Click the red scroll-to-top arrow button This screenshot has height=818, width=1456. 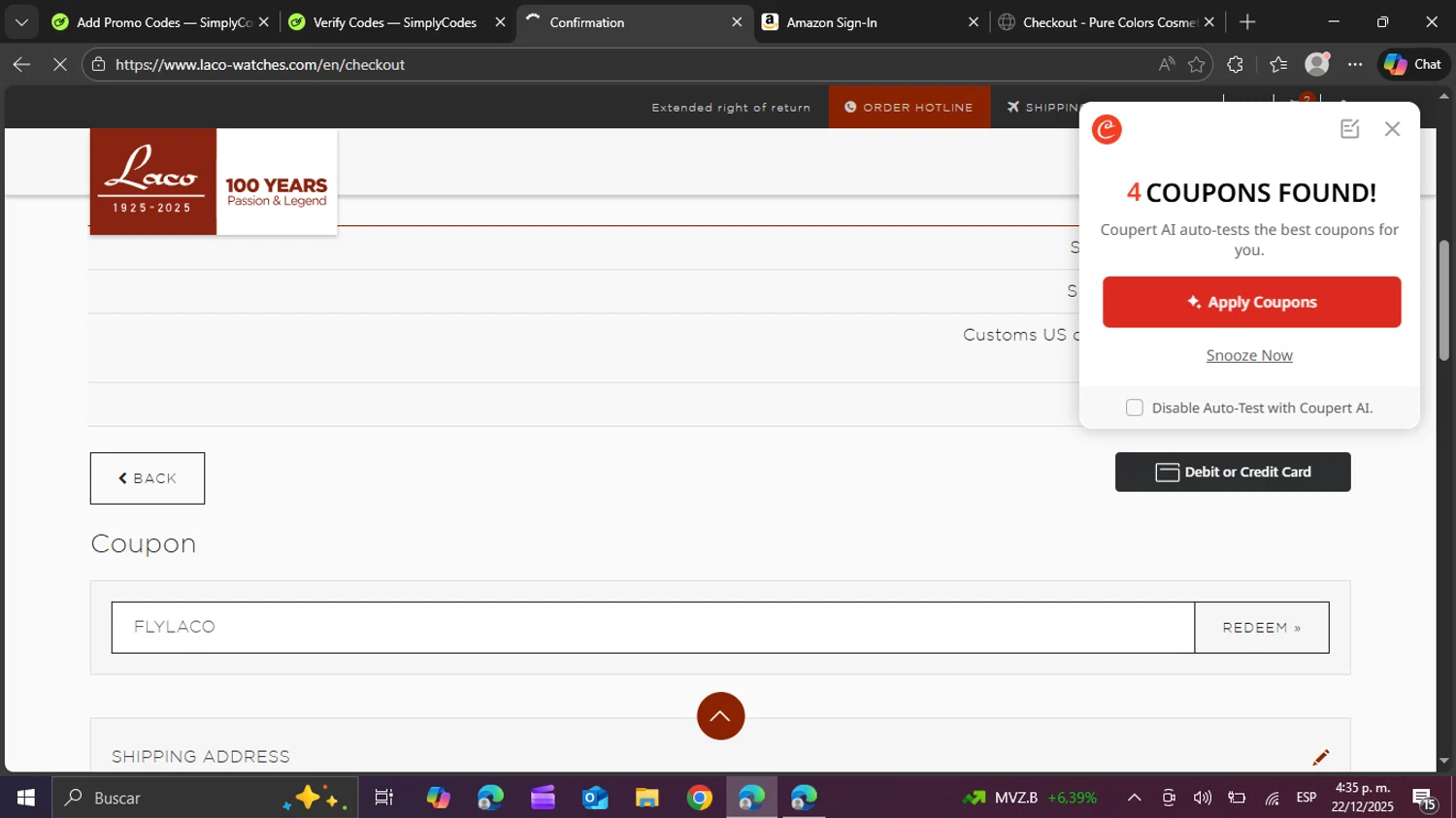[x=720, y=716]
